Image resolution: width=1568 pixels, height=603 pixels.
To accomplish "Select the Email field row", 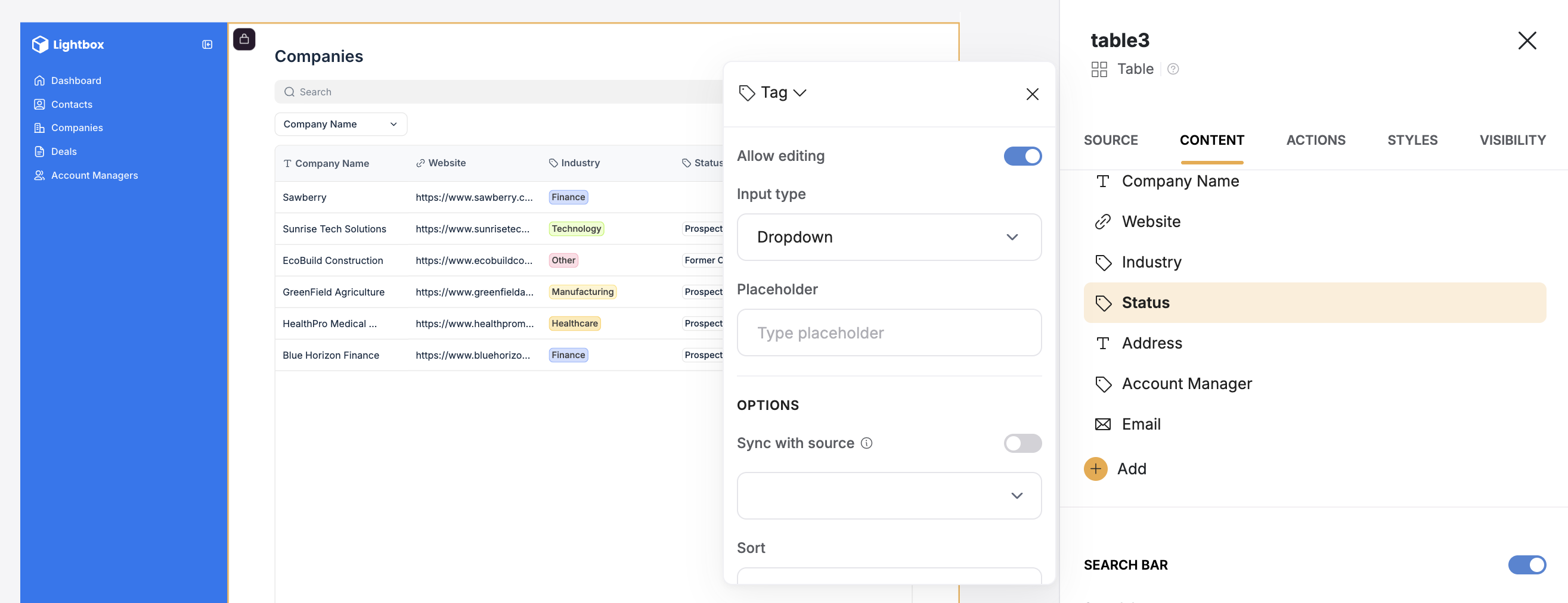I will [1315, 424].
